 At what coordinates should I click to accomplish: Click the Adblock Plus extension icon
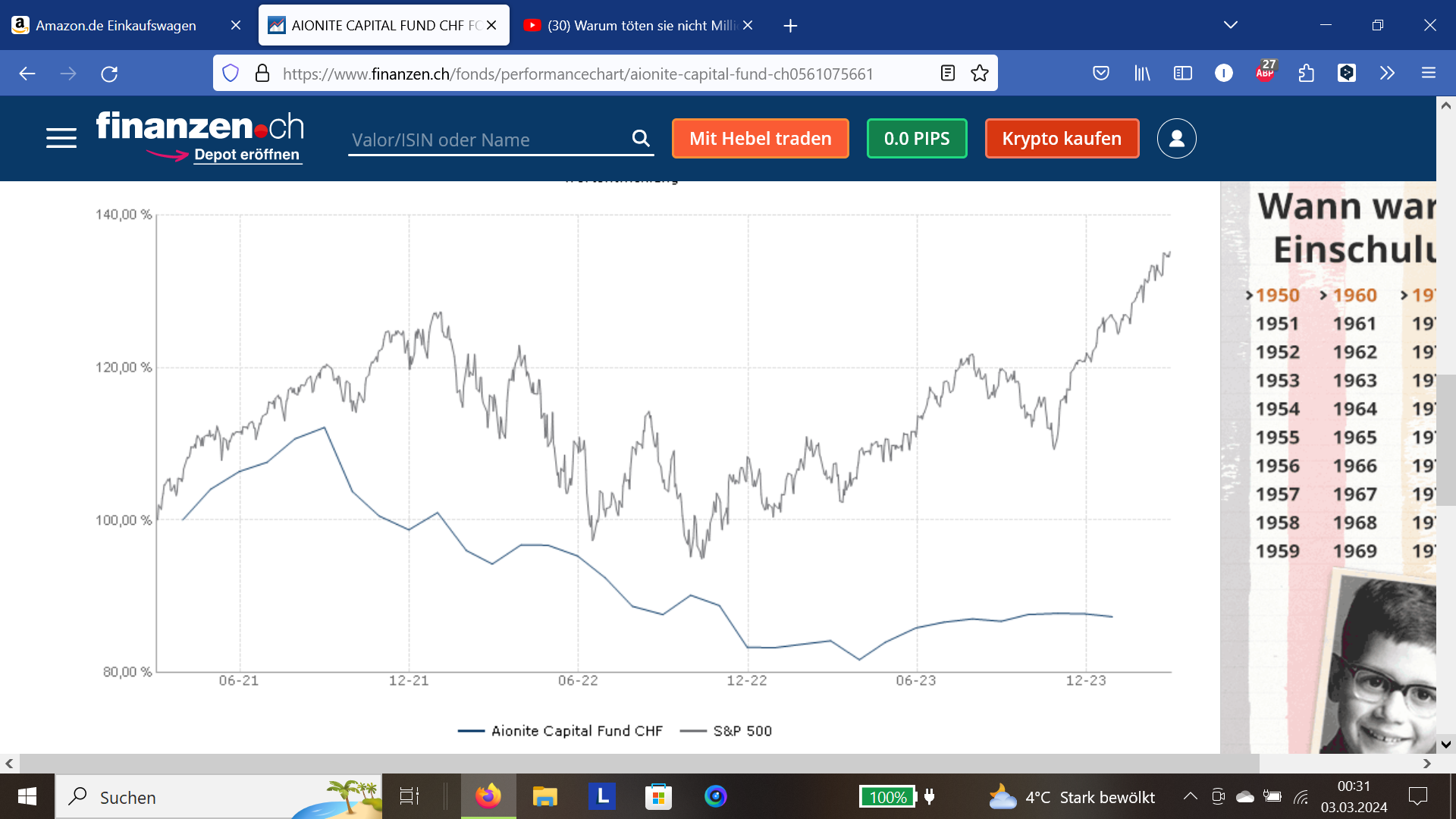pos(1264,72)
